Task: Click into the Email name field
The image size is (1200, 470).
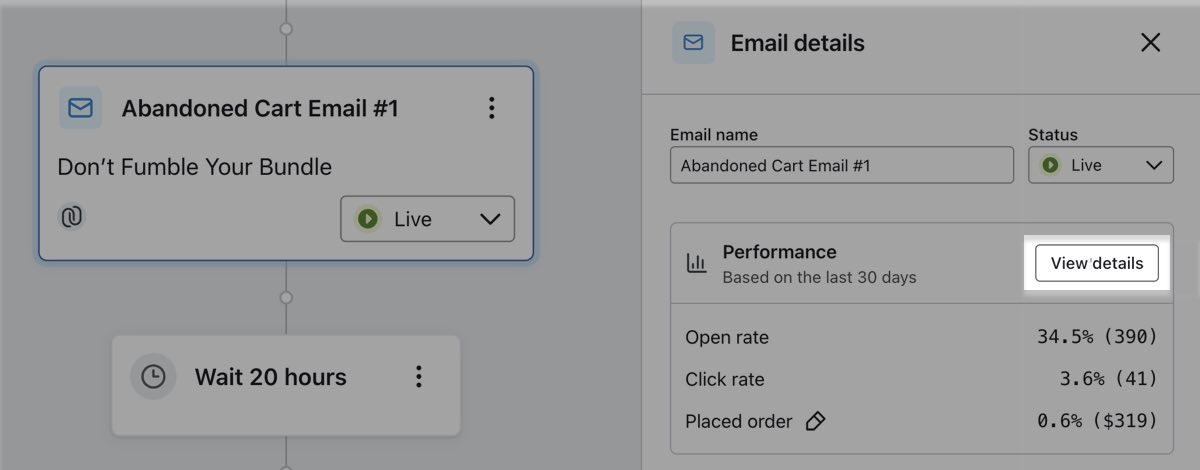Action: click(x=841, y=165)
